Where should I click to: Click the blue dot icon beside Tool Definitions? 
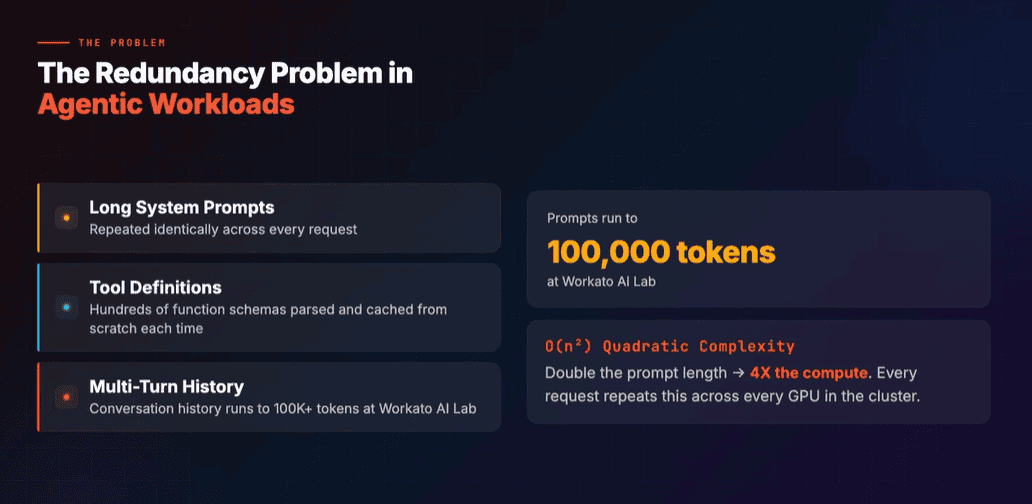click(66, 307)
